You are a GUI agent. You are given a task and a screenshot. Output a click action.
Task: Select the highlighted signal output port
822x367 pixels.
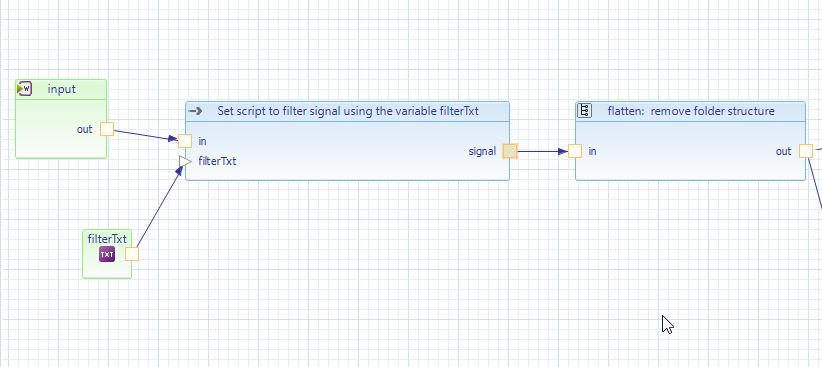tap(510, 151)
